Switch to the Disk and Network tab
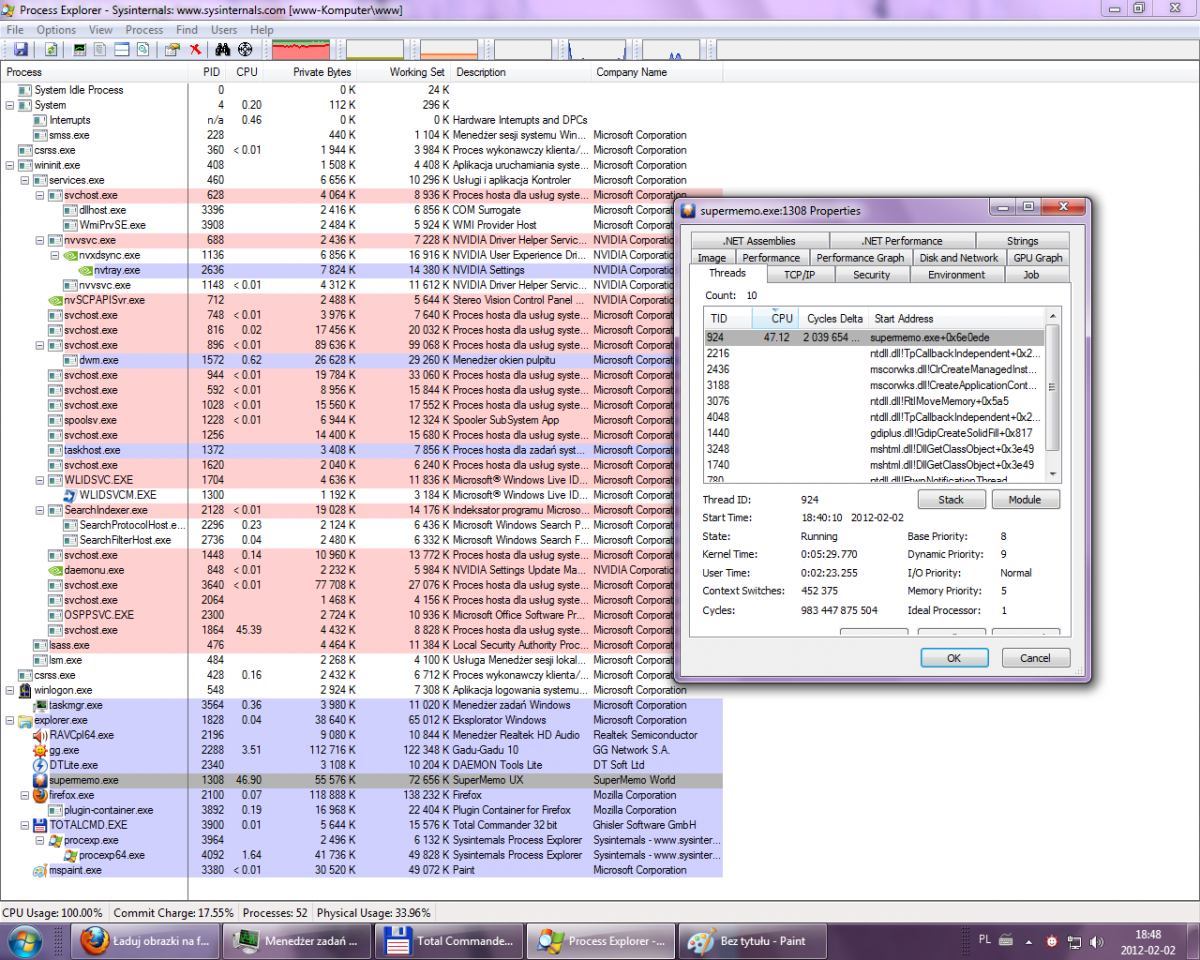The width and height of the screenshot is (1200, 960). point(959,257)
